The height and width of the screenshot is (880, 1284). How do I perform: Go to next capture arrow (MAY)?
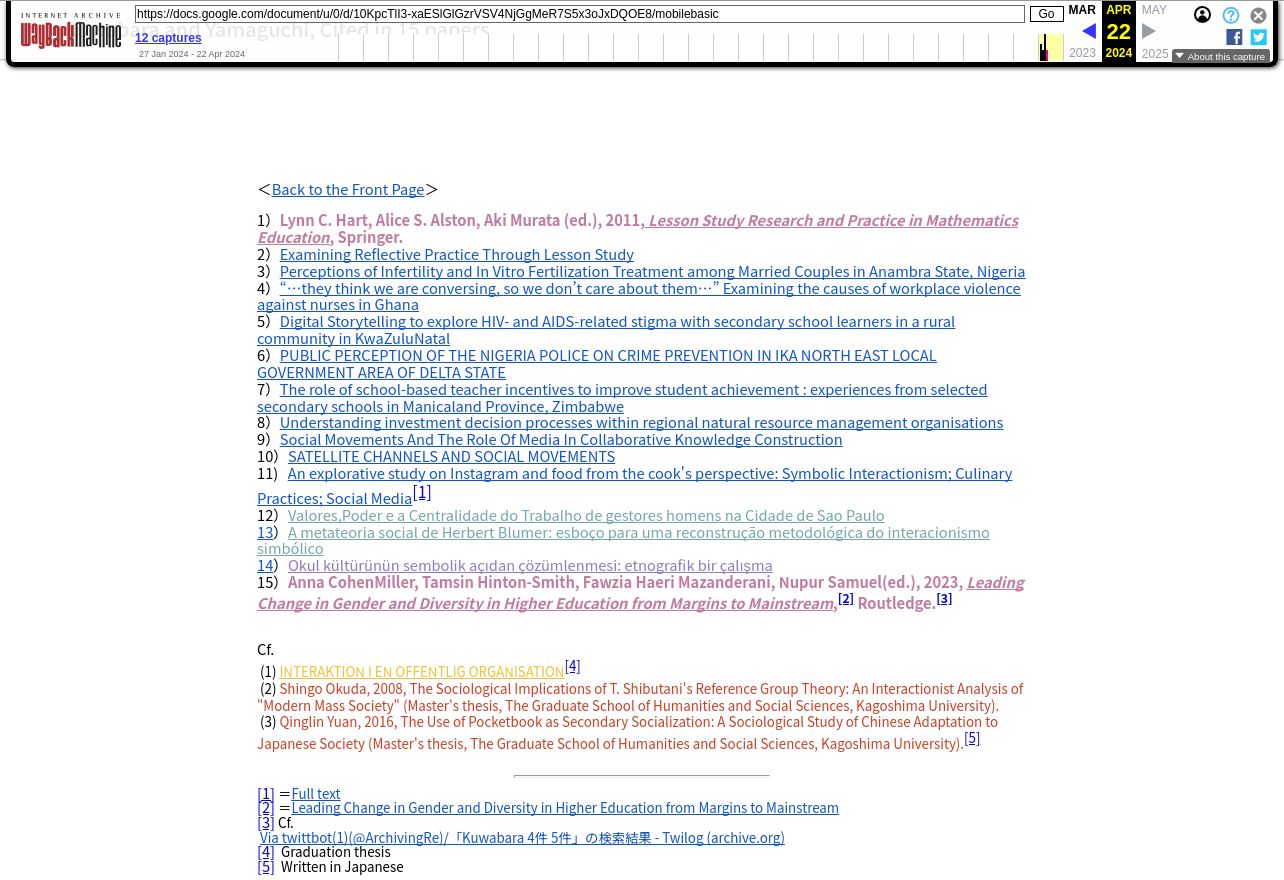[x=1149, y=32]
